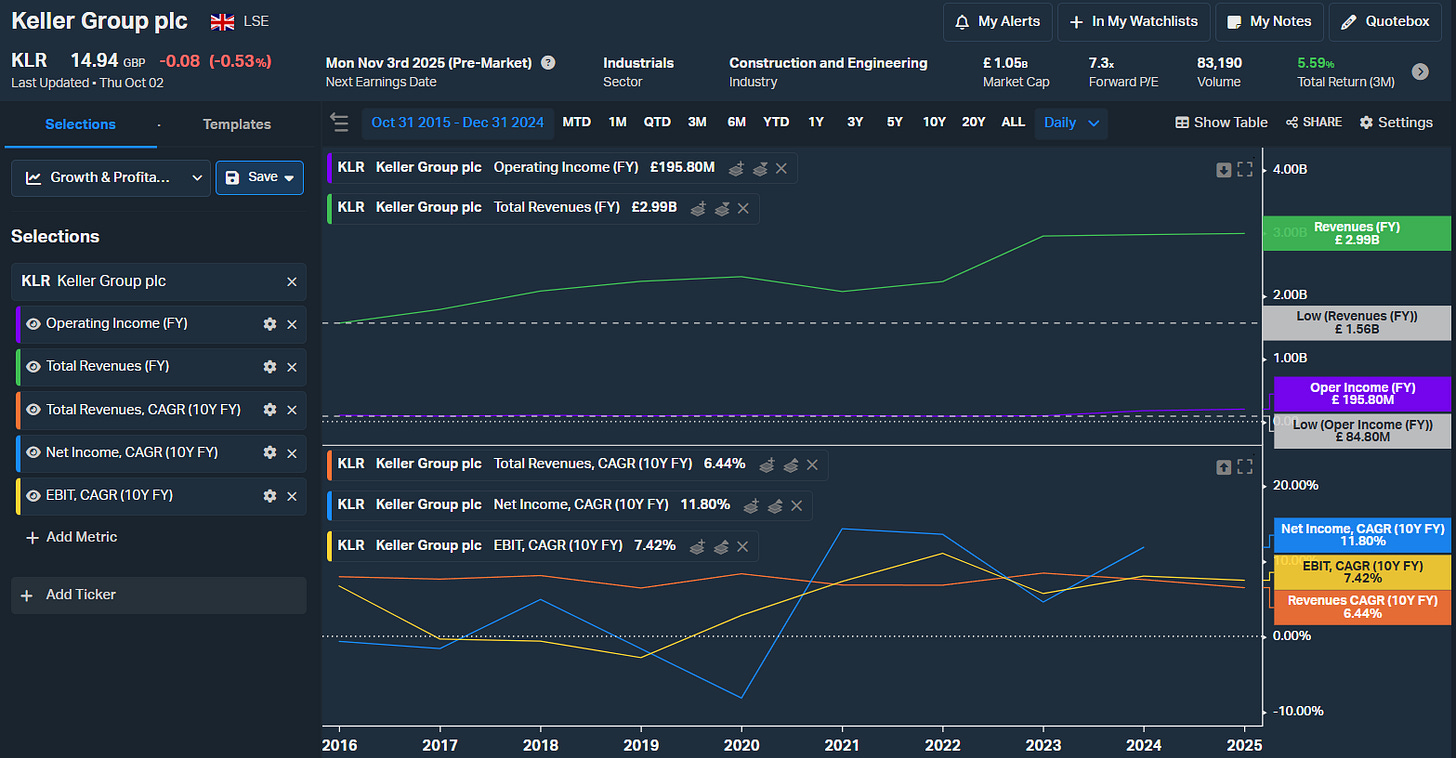Expand the upper chart to fullscreen

point(1245,170)
